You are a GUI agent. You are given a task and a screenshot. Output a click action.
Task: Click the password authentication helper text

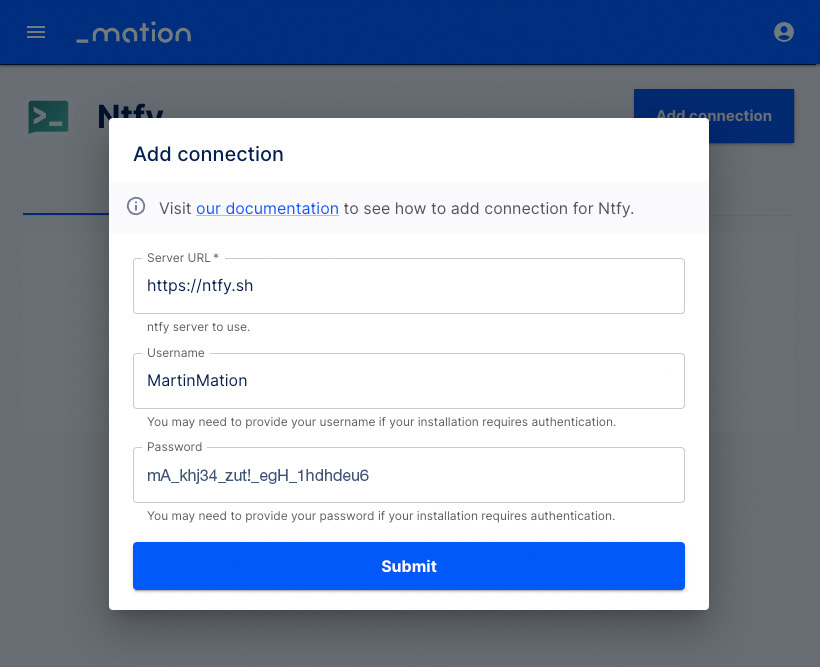[381, 516]
